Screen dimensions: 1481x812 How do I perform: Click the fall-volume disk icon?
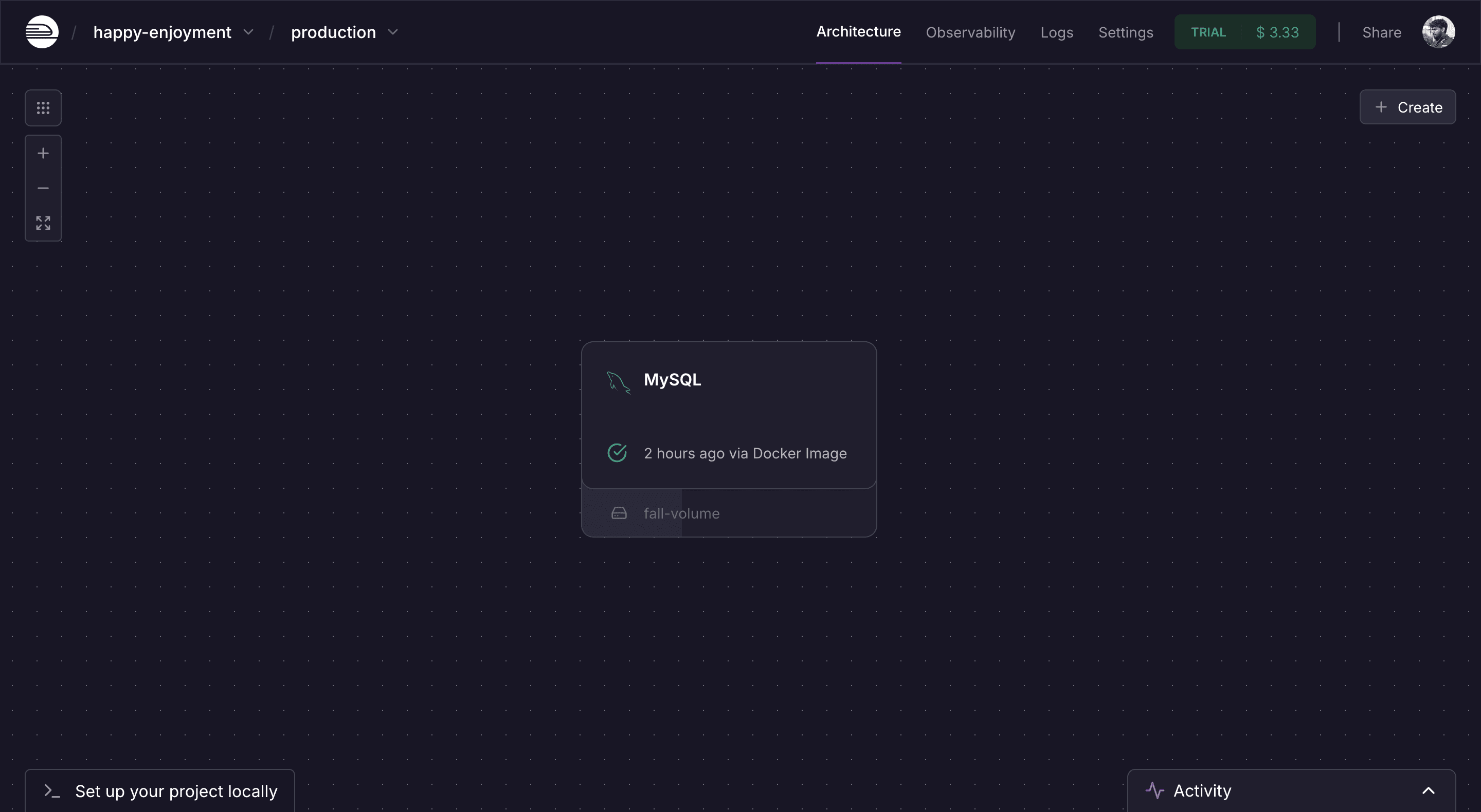[x=619, y=513]
